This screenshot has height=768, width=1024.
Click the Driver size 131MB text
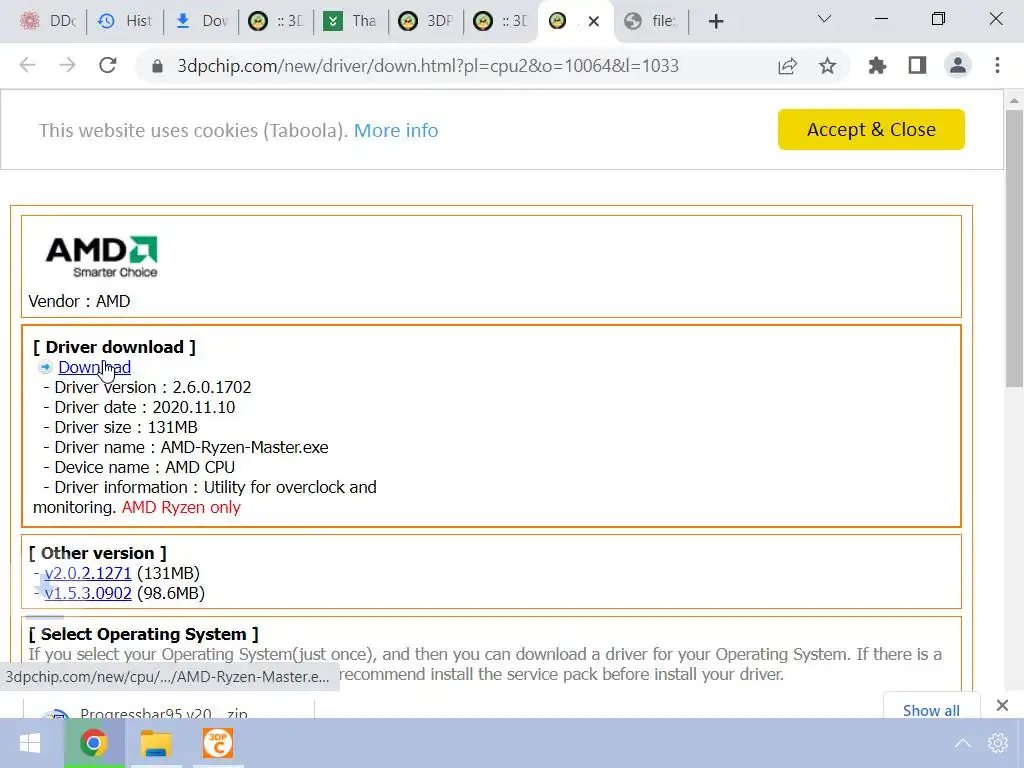tap(126, 427)
